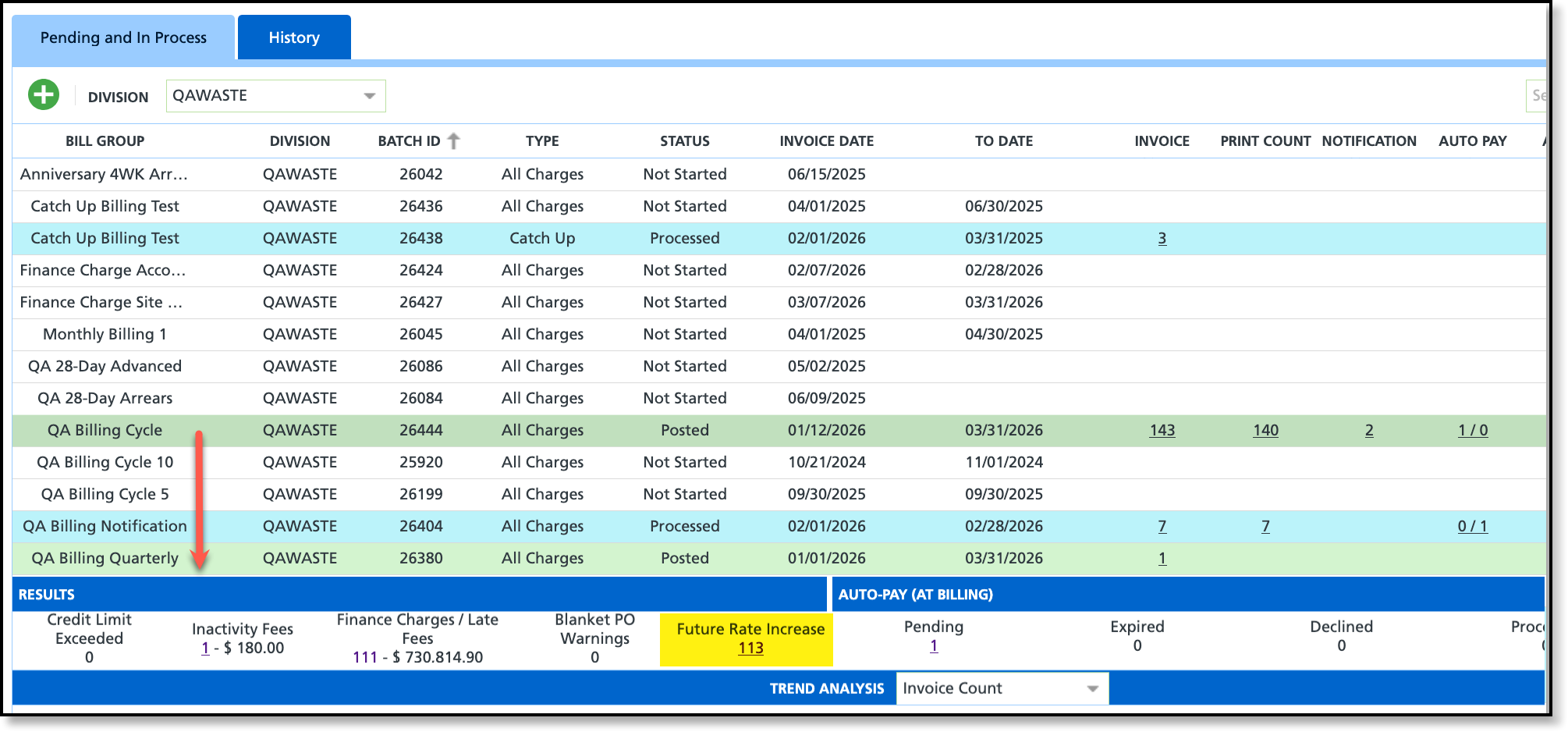Click the Blanket PO Warnings result

point(594,639)
